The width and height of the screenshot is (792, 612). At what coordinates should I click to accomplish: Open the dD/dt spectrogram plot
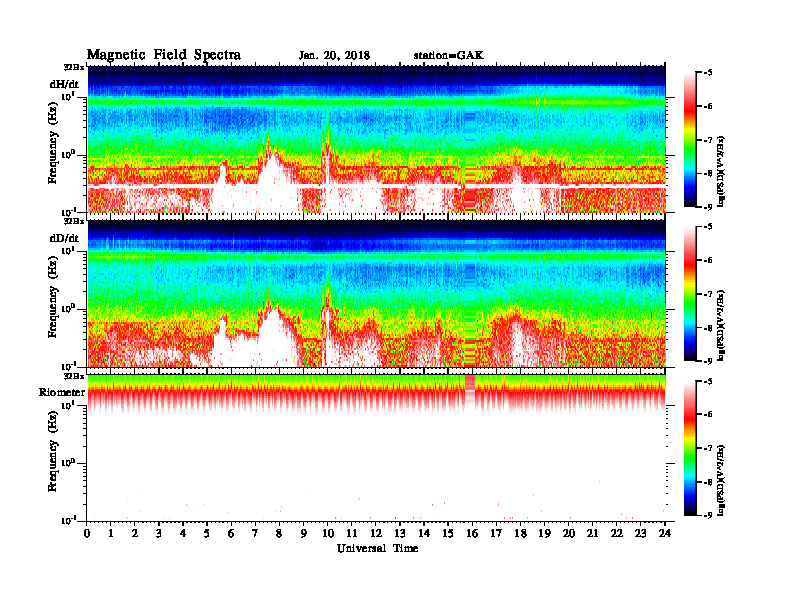coord(377,293)
